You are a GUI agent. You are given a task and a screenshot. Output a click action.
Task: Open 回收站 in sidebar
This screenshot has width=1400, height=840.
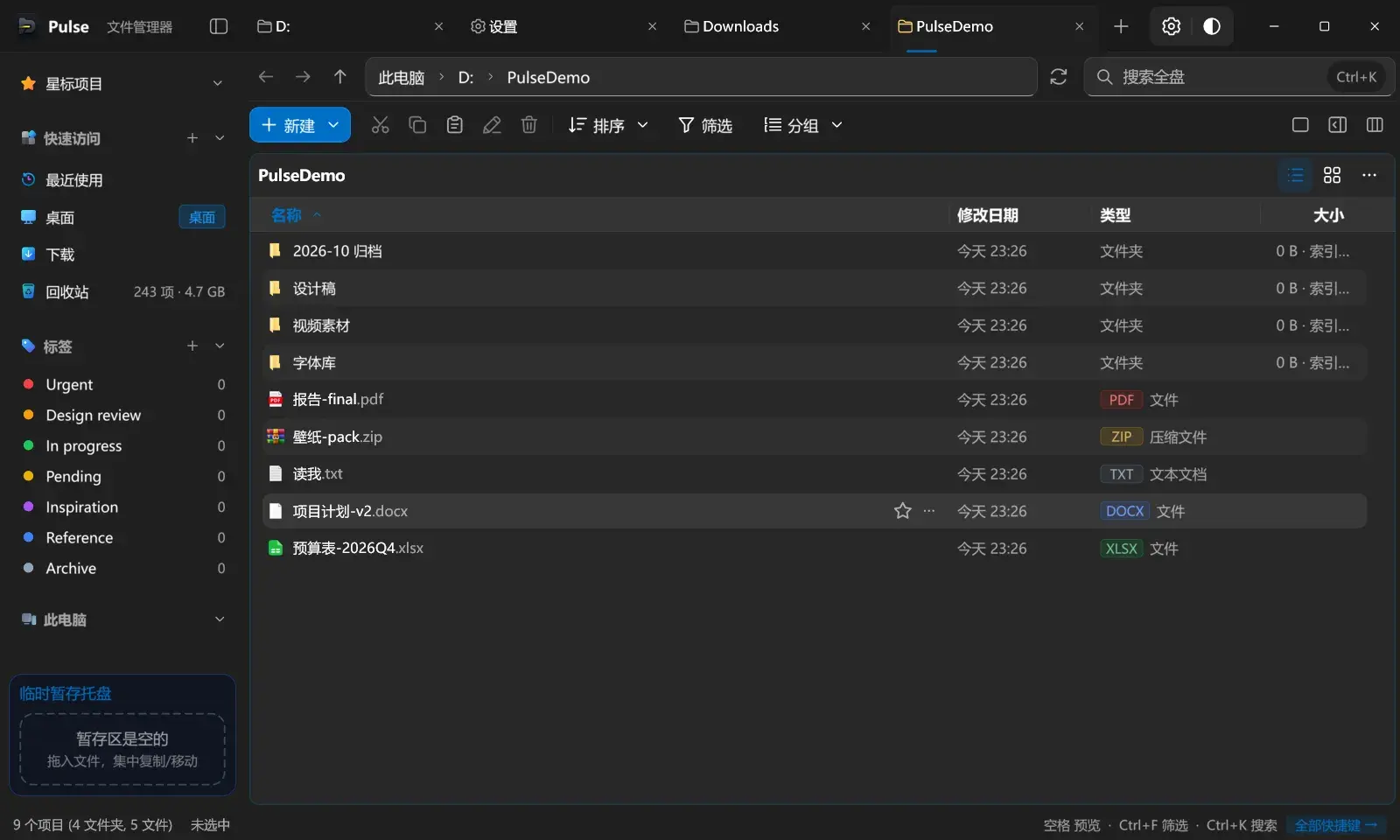pyautogui.click(x=122, y=291)
